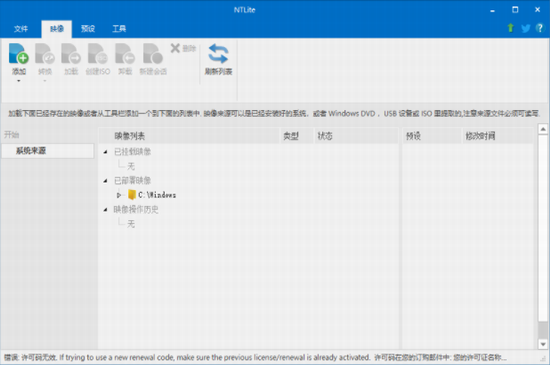Expand the C:\Windows tree node

pos(119,195)
